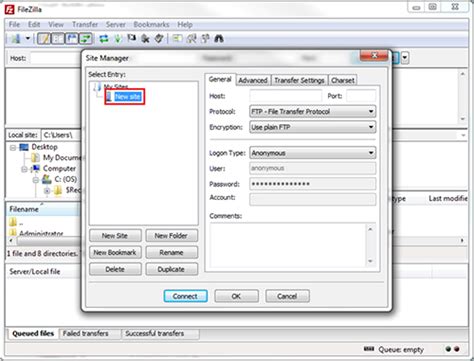Switch to the Queued files tab
Viewport: 474px width, 361px height.
(x=33, y=334)
